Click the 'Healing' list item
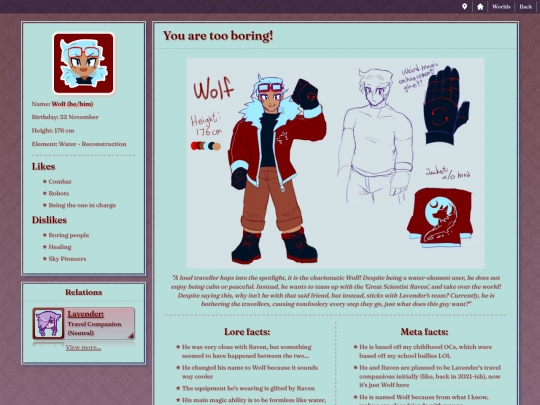Viewport: 540px width, 405px height. (x=60, y=247)
